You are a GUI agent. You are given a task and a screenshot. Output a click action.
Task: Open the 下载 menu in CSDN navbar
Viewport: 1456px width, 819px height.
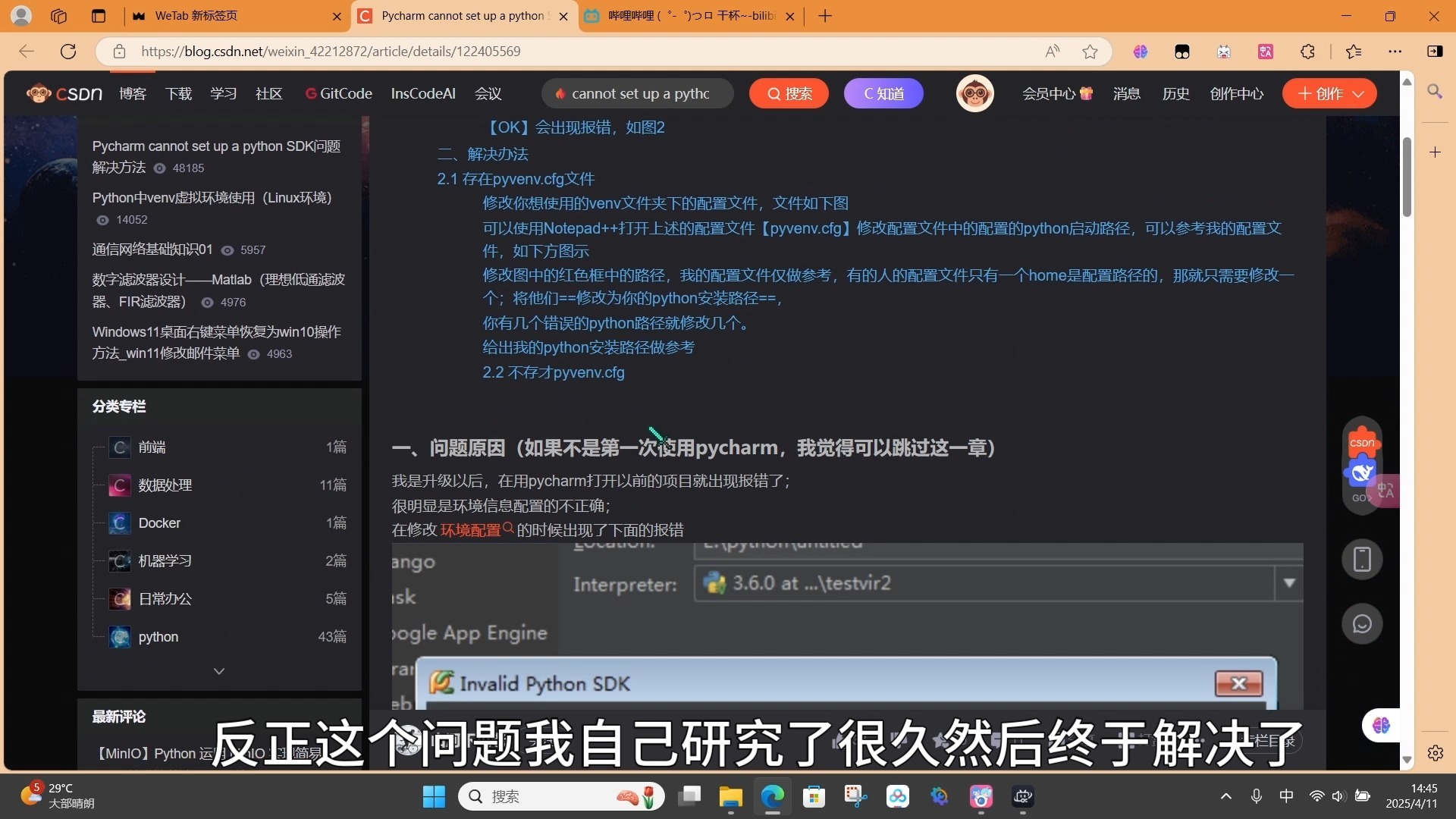(178, 93)
